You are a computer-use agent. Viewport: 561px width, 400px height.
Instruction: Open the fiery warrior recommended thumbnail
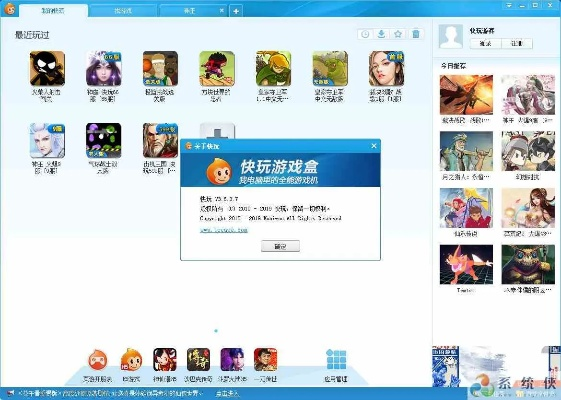pos(466,95)
